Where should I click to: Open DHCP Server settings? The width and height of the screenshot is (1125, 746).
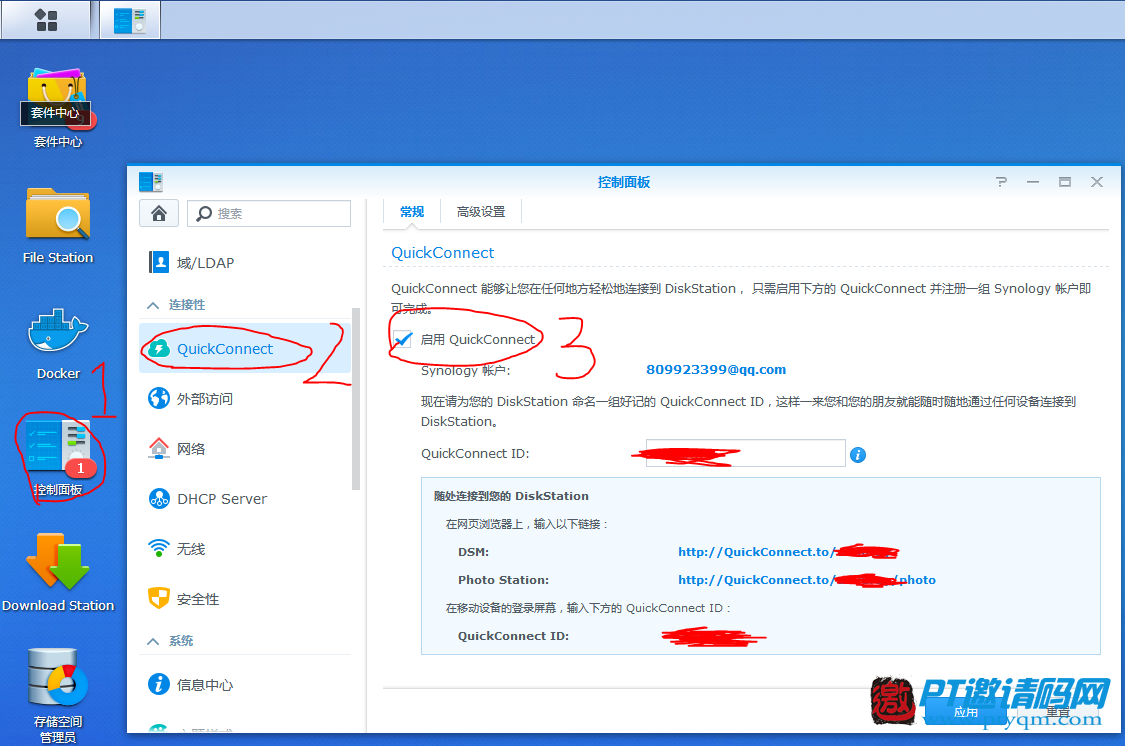244,499
